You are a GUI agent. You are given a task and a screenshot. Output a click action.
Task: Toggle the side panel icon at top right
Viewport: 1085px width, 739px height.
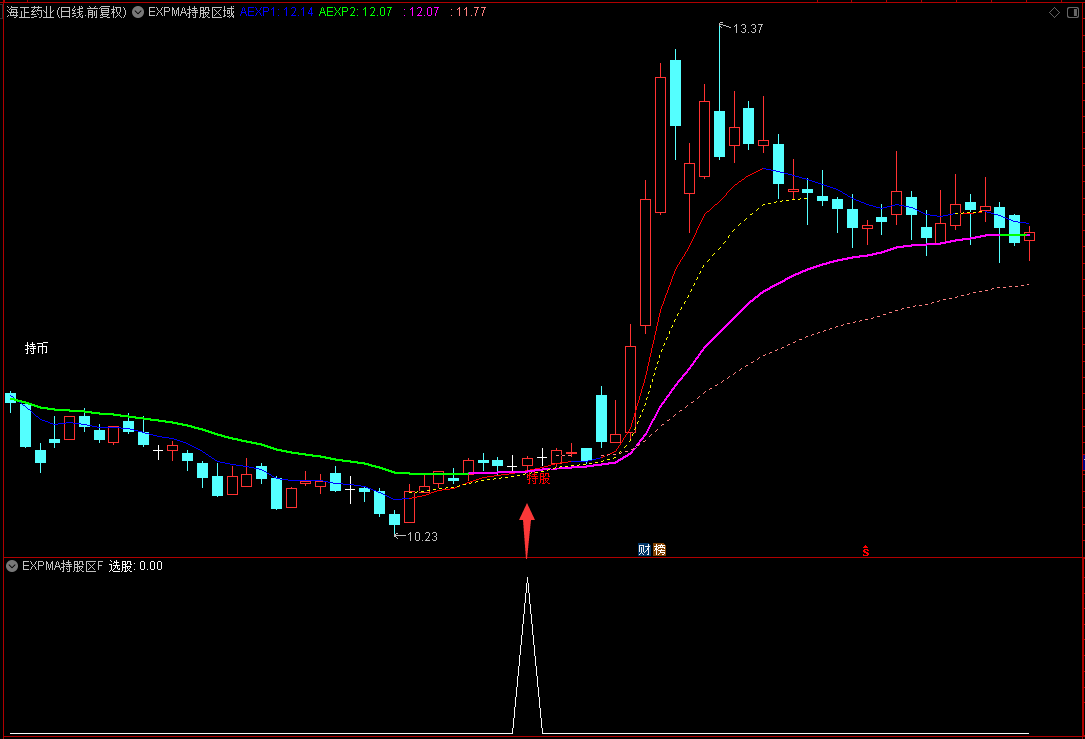click(x=1073, y=12)
